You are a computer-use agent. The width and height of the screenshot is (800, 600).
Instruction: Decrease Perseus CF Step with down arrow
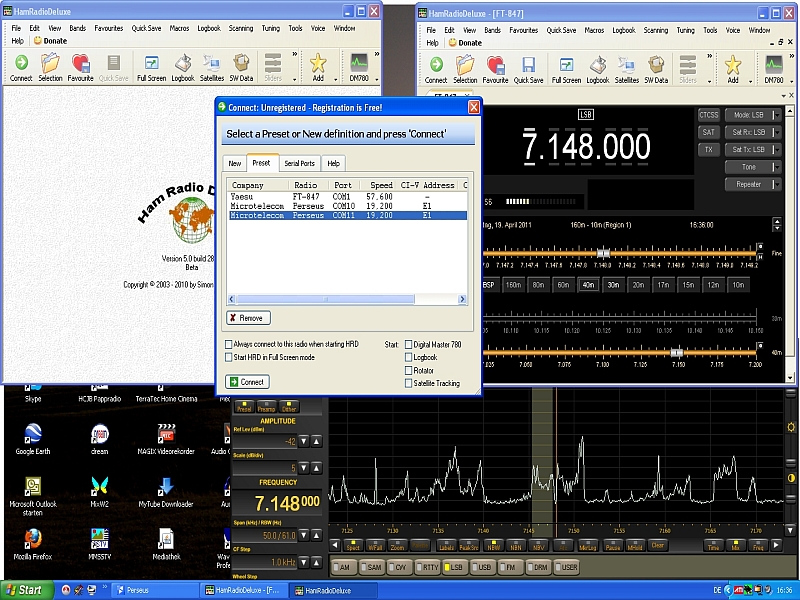pos(304,562)
